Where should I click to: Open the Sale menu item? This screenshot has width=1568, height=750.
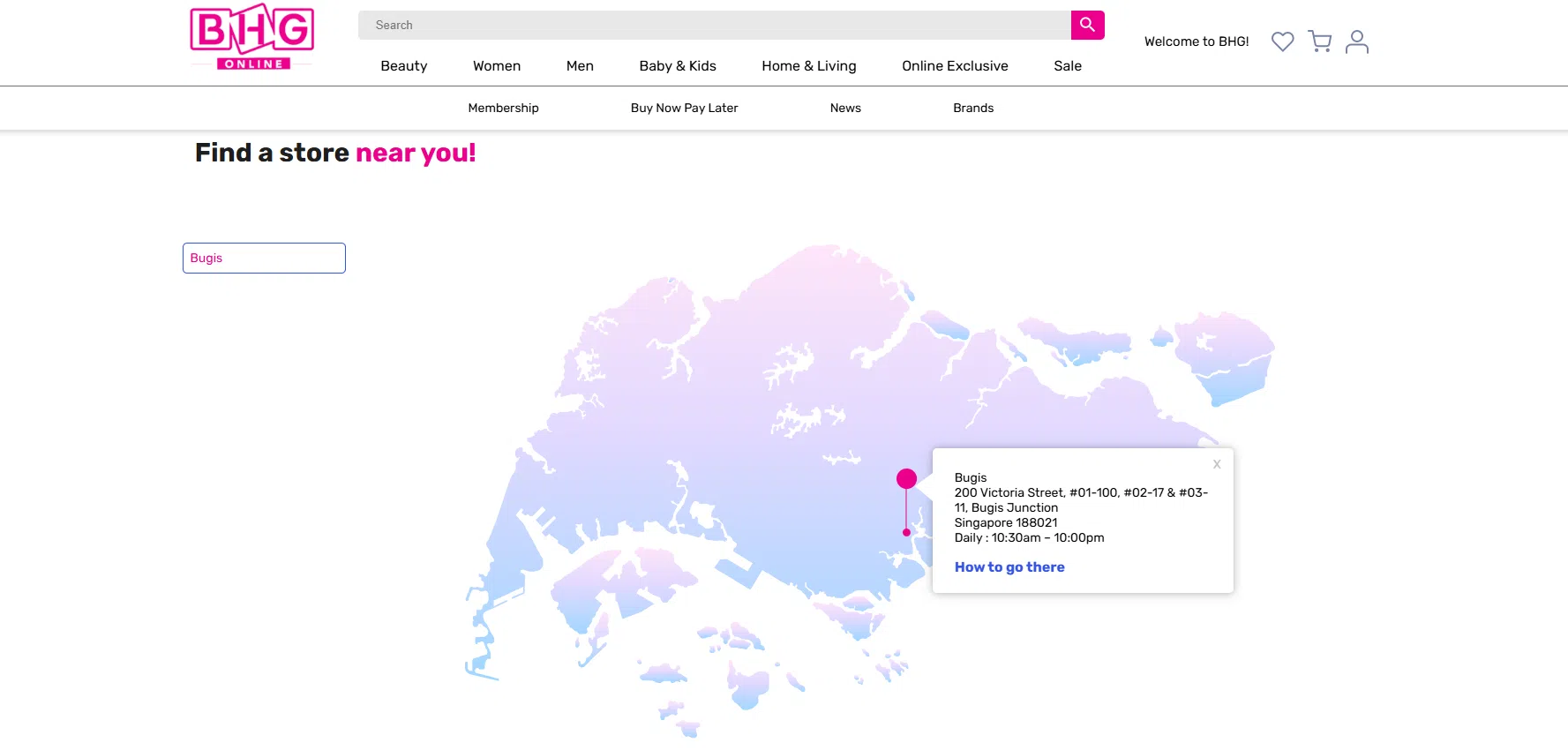click(x=1067, y=66)
